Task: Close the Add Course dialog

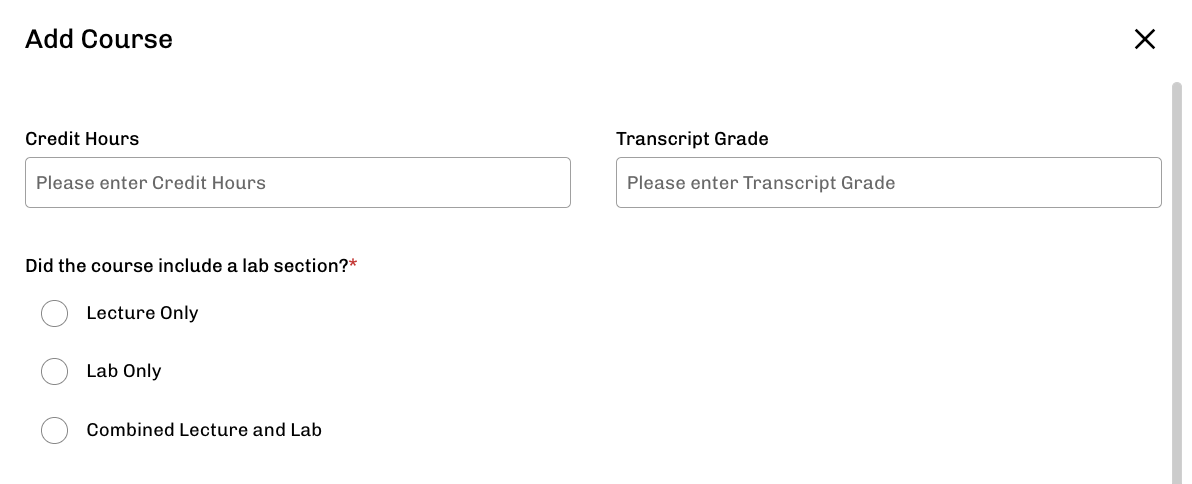Action: pyautogui.click(x=1144, y=39)
